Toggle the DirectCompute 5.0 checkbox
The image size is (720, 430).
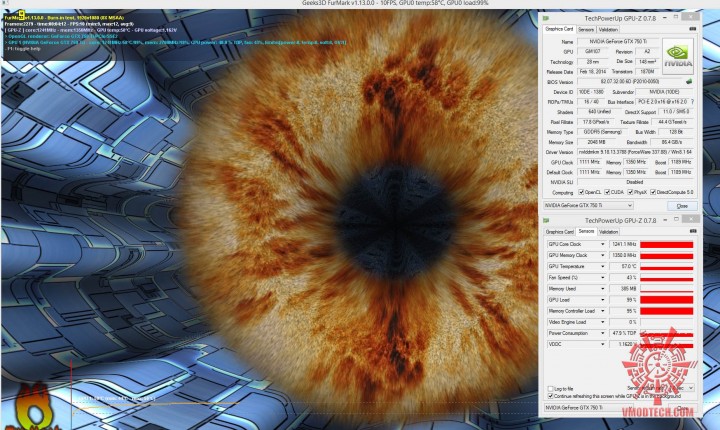(653, 192)
